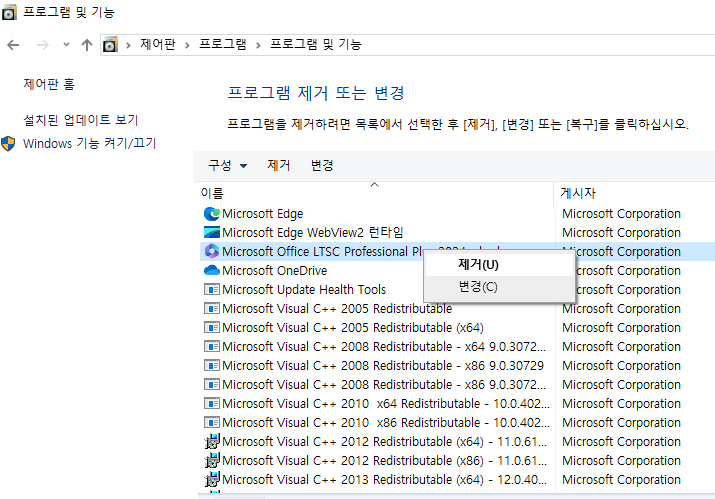The height and width of the screenshot is (499, 715).
Task: Expand chevron after 프로그램 breadcrumb
Action: click(258, 45)
